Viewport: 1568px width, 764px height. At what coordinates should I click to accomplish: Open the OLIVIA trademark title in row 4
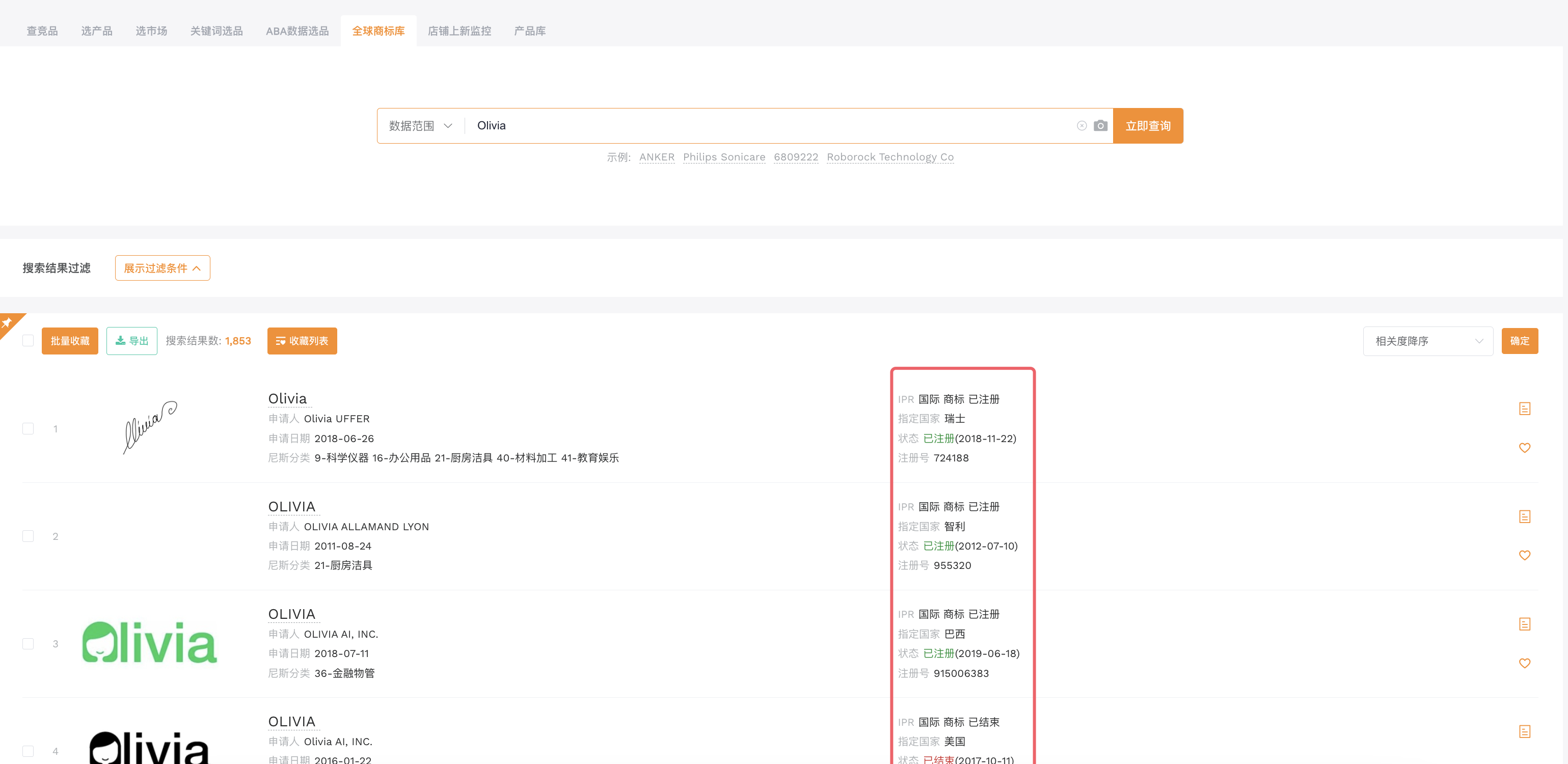click(x=291, y=722)
